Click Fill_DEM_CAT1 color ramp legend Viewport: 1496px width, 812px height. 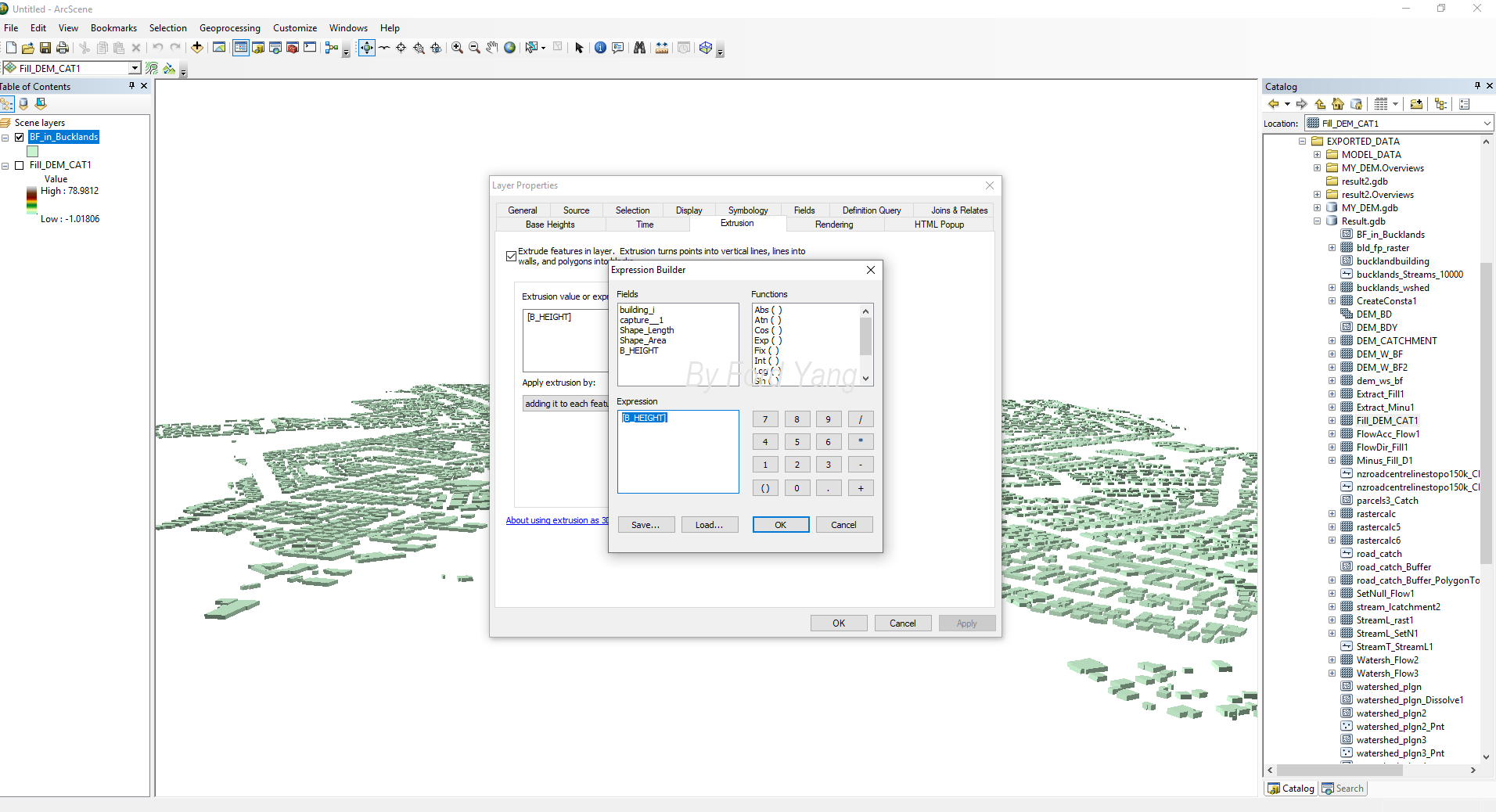[x=31, y=201]
